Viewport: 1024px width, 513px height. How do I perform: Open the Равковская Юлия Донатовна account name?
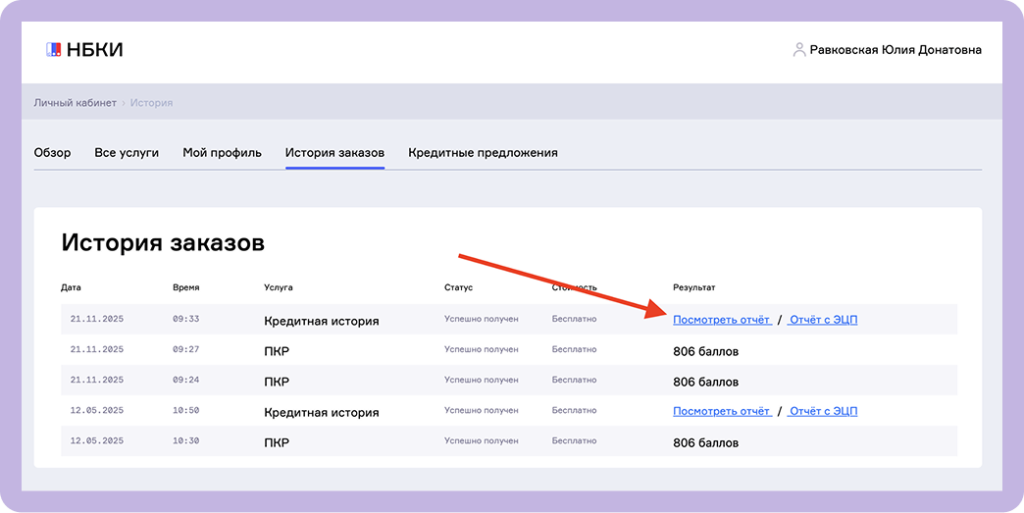point(895,50)
